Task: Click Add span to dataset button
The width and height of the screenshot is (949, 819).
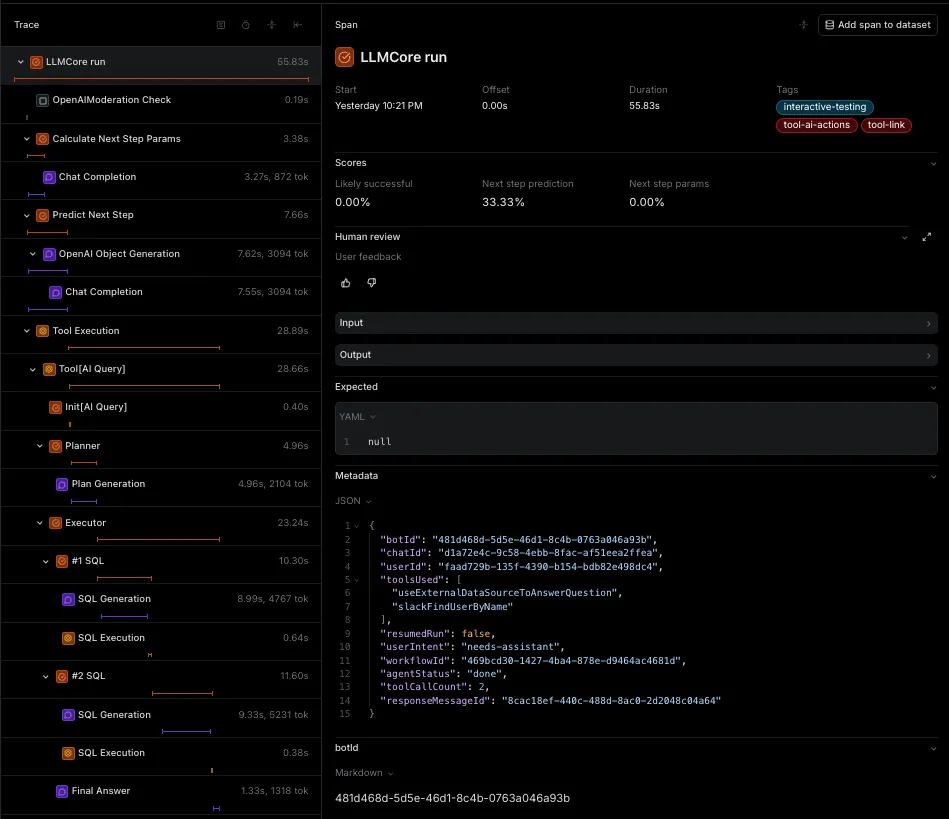Action: pyautogui.click(x=877, y=25)
